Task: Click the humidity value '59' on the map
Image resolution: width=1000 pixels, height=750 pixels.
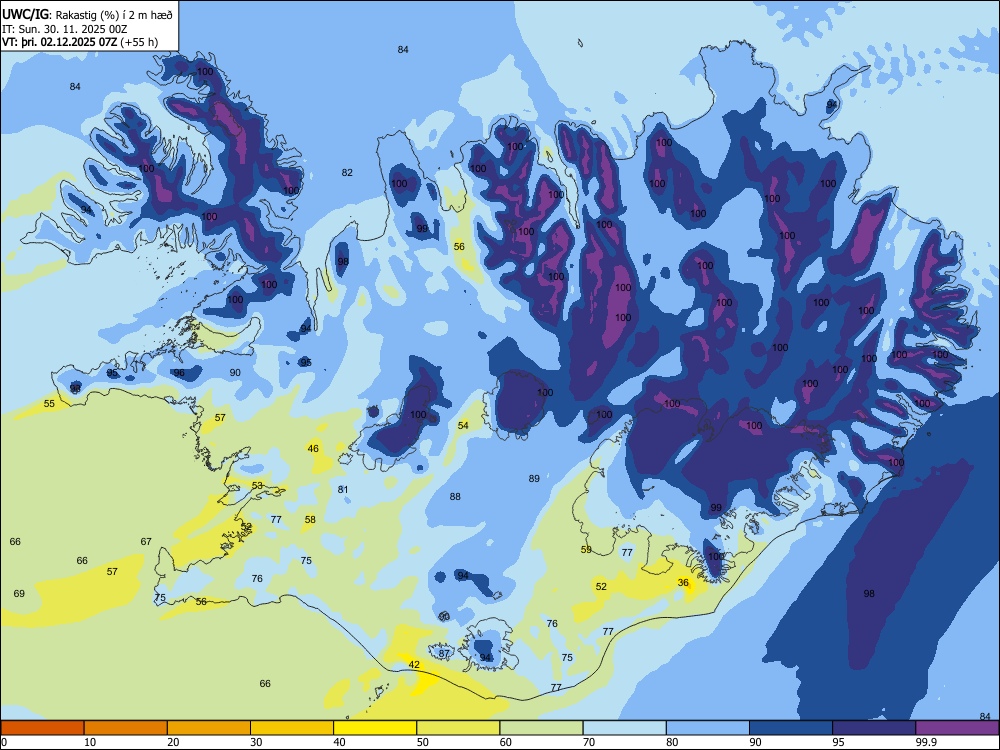Action: tap(586, 549)
